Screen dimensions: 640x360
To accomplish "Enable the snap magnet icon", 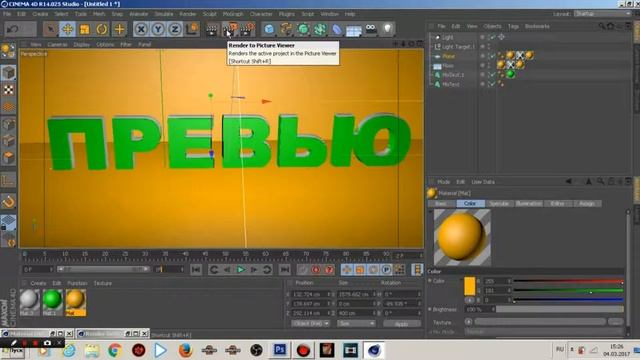I will [x=8, y=202].
